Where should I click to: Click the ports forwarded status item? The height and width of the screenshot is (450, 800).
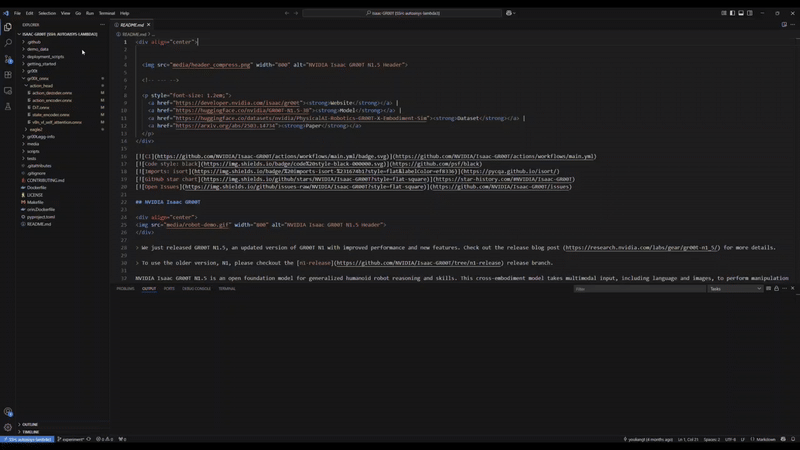[x=122, y=439]
